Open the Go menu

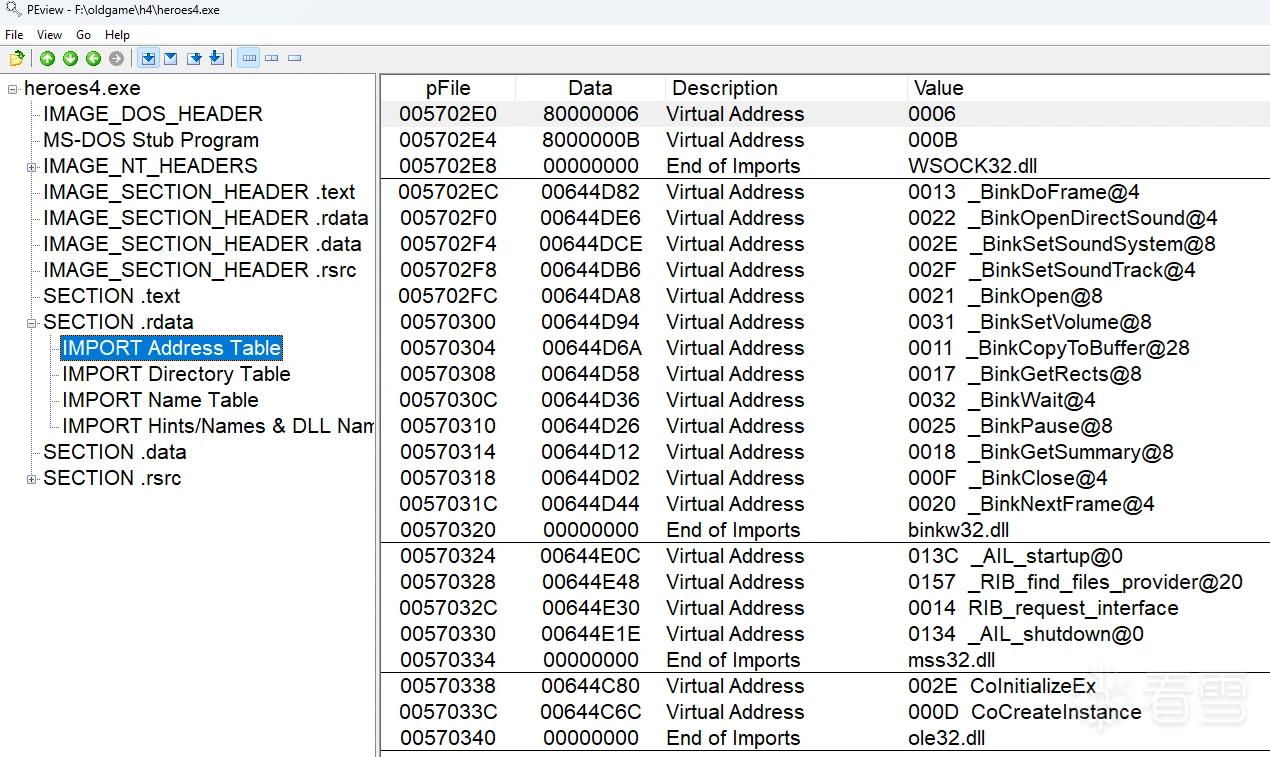tap(84, 35)
